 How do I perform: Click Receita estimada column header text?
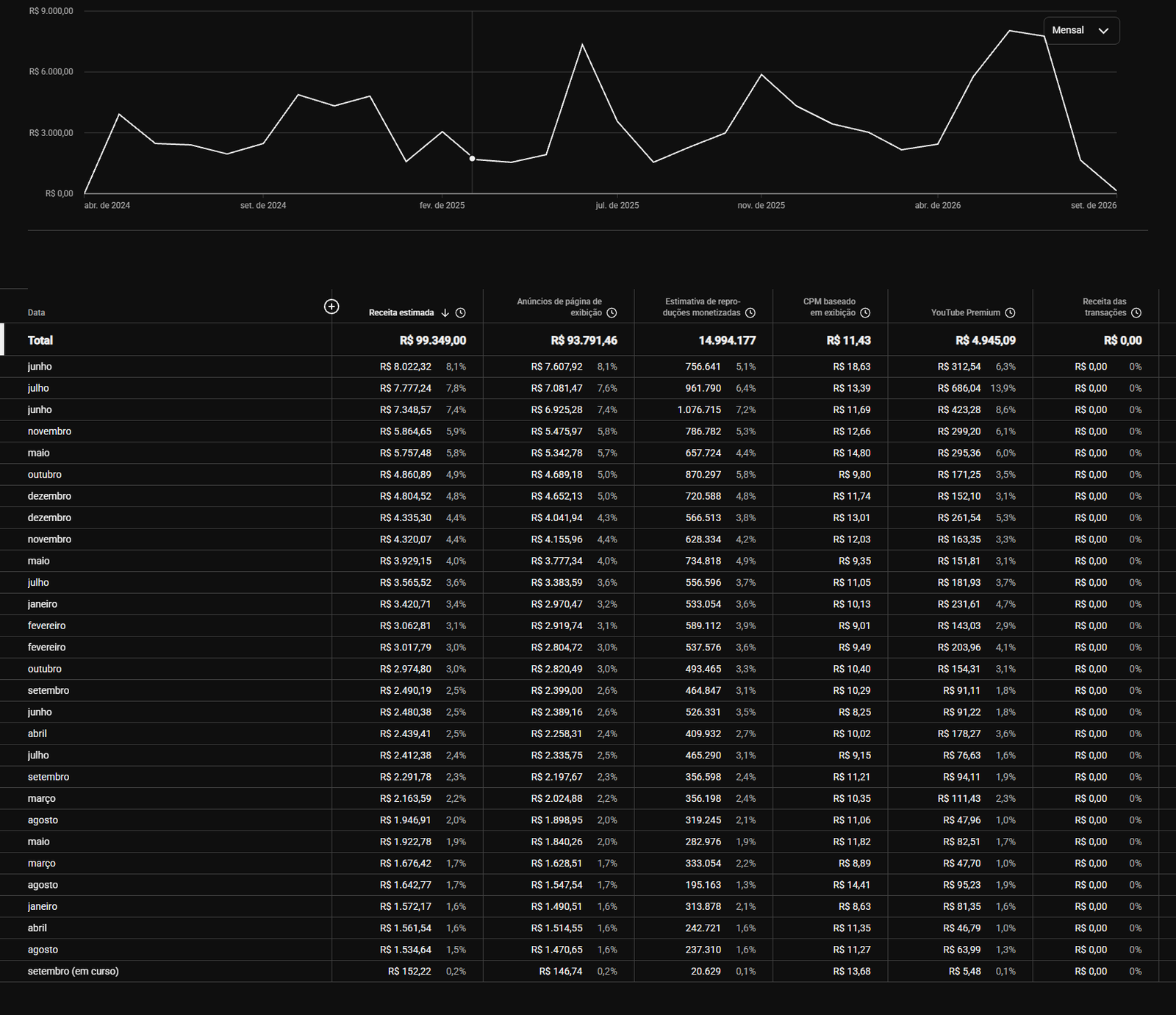(401, 313)
